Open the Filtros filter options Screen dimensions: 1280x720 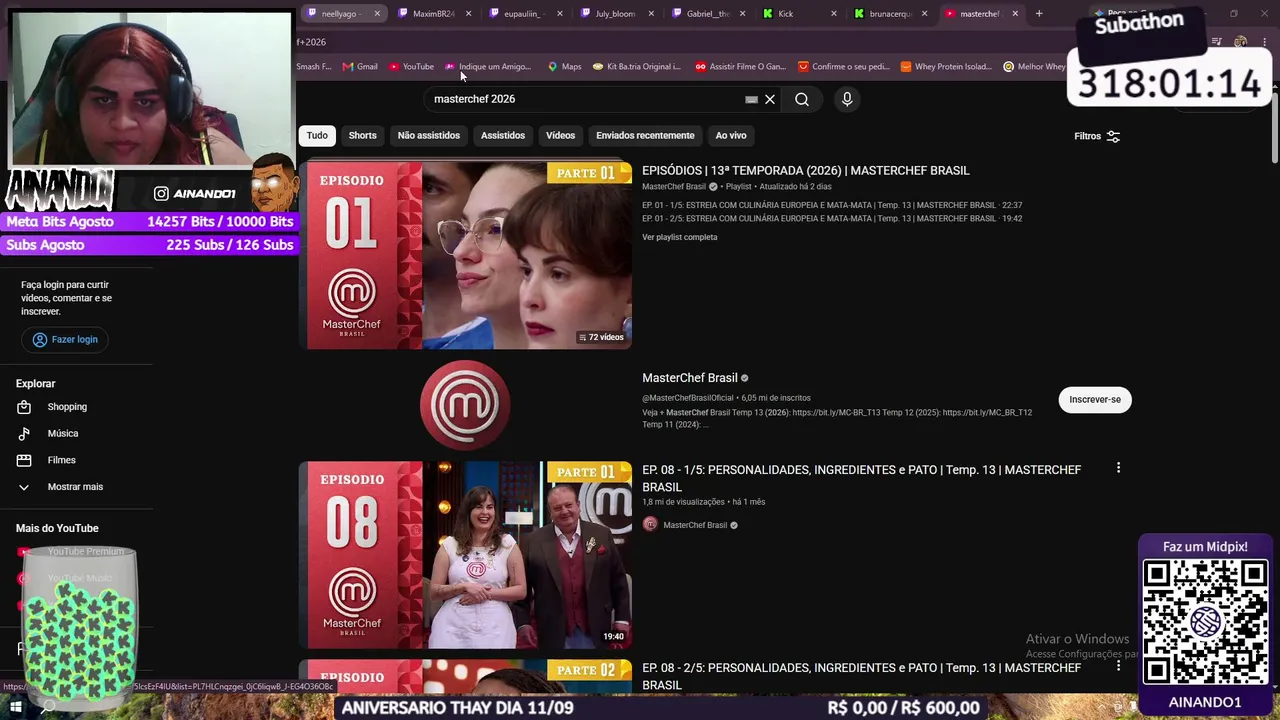click(x=1097, y=136)
